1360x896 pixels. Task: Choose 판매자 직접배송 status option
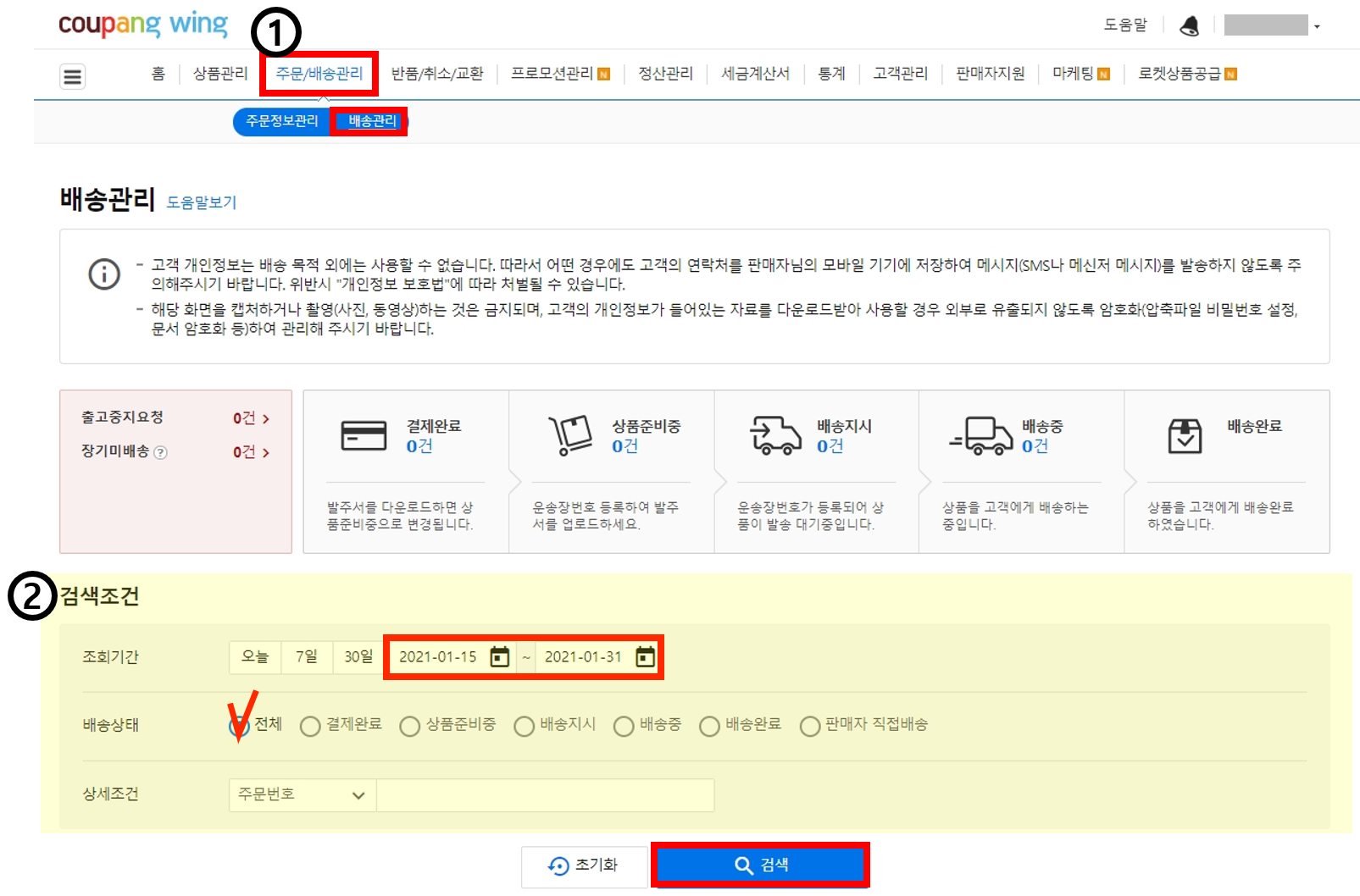point(810,726)
